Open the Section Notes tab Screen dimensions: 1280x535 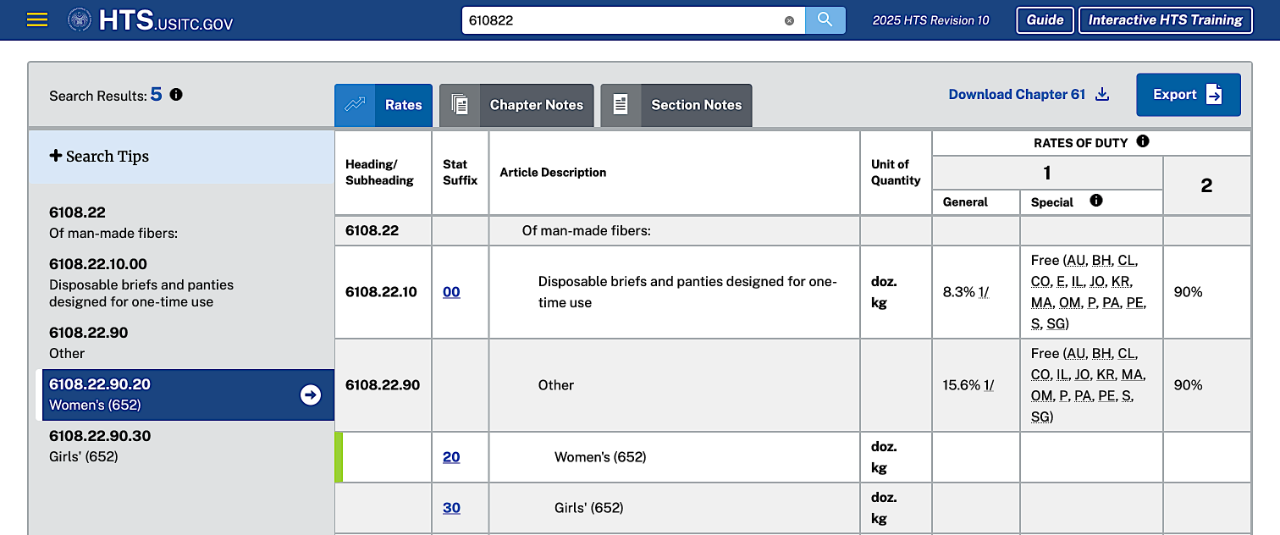click(676, 105)
